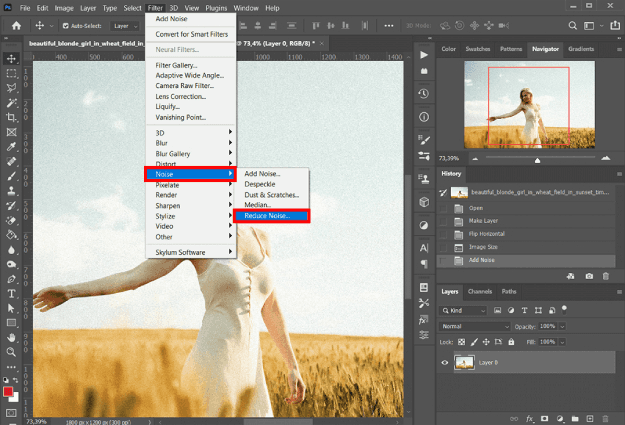Select the Type tool
This screenshot has height=425, width=625.
[11, 293]
